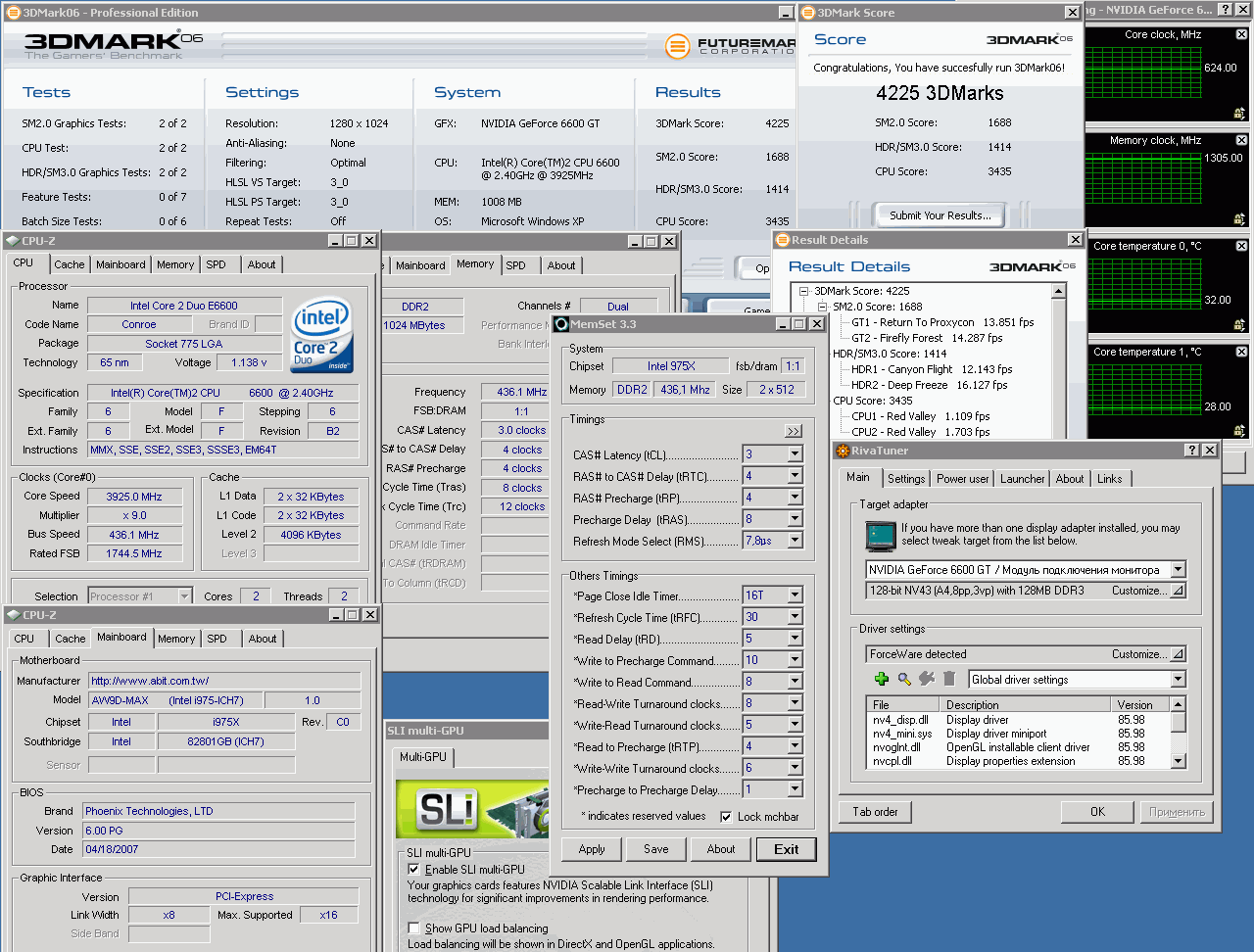
Task: Open the Refresh Cycle Time (tRFC) dropdown
Action: click(795, 617)
